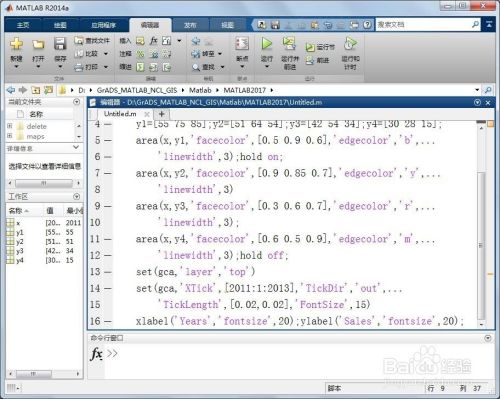Viewport: 500px width, 399px height.
Task: Click the 查找 (Find) magnifier icon
Action: [x=196, y=67]
